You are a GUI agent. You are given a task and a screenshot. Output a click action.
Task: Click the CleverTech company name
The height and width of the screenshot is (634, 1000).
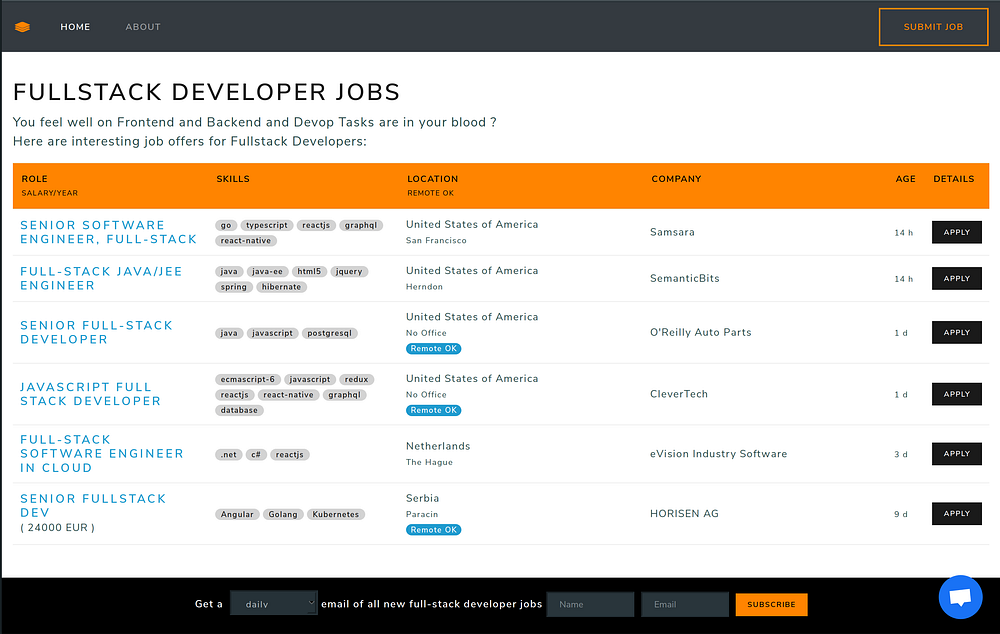(679, 394)
